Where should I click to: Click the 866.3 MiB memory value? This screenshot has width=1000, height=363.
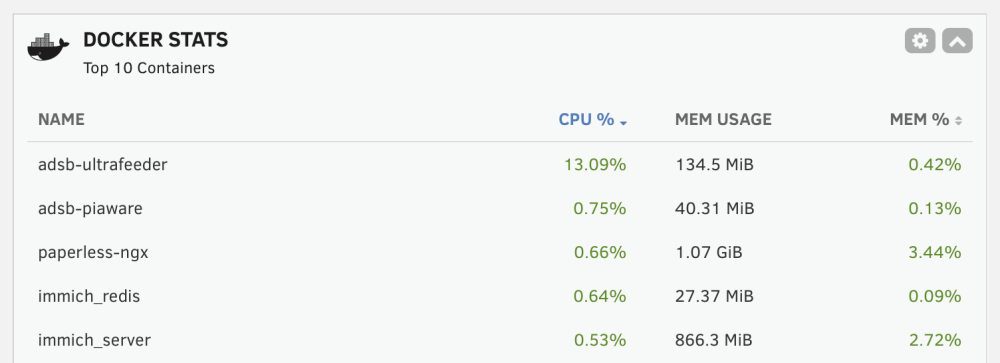tap(714, 340)
